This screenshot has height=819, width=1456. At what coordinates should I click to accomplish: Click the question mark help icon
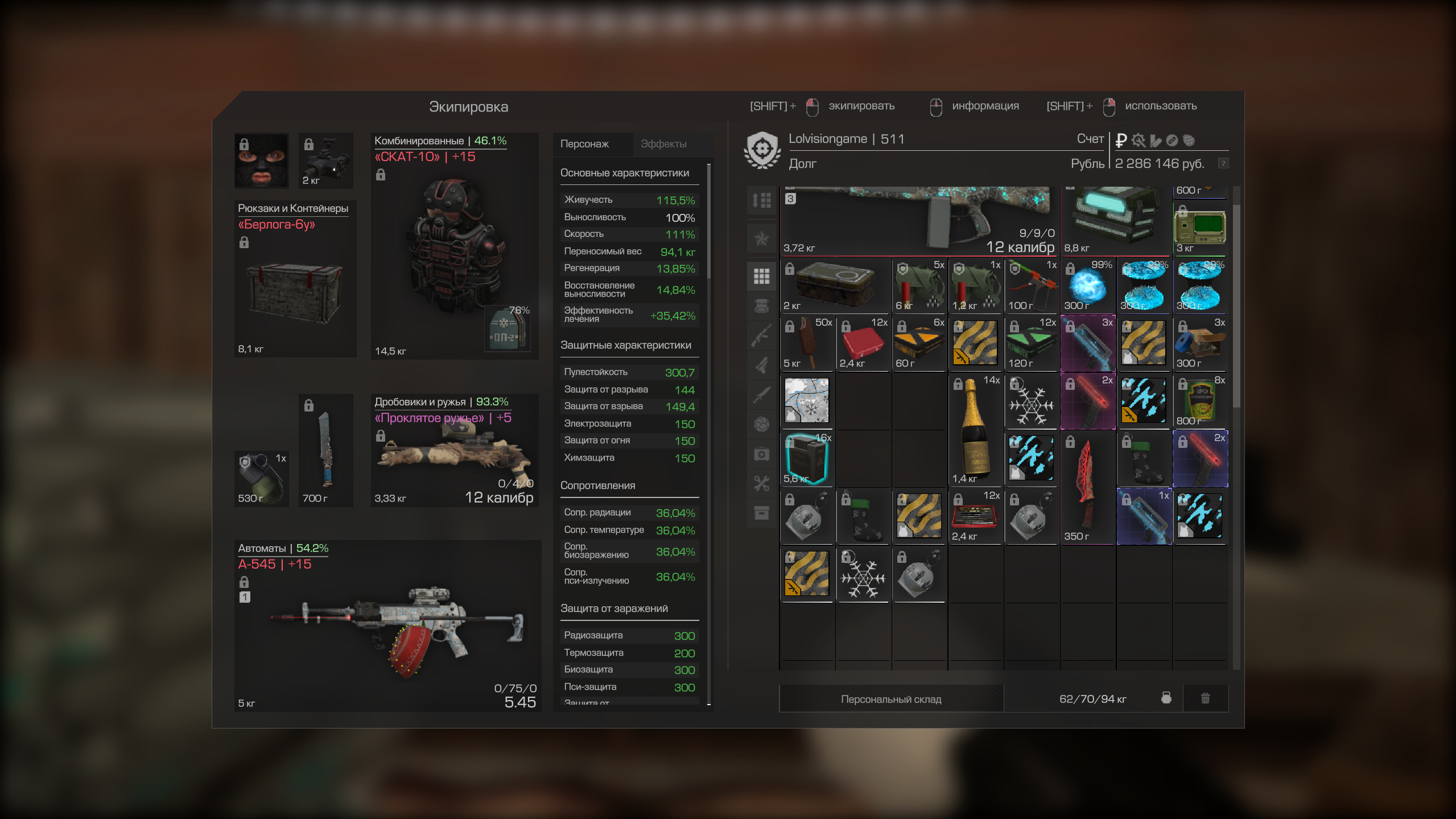pos(1223,163)
